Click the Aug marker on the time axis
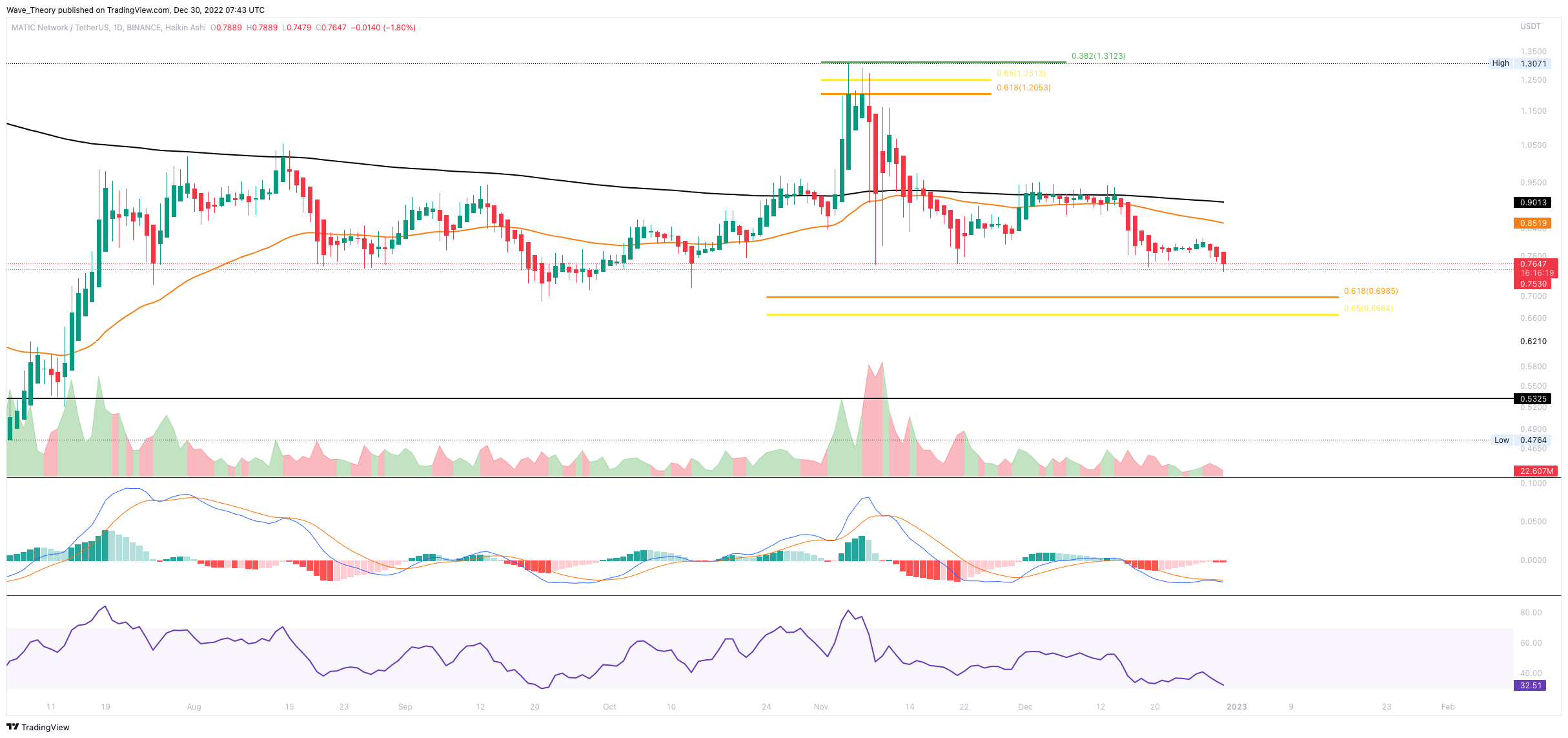This screenshot has width=1568, height=738. pyautogui.click(x=194, y=707)
